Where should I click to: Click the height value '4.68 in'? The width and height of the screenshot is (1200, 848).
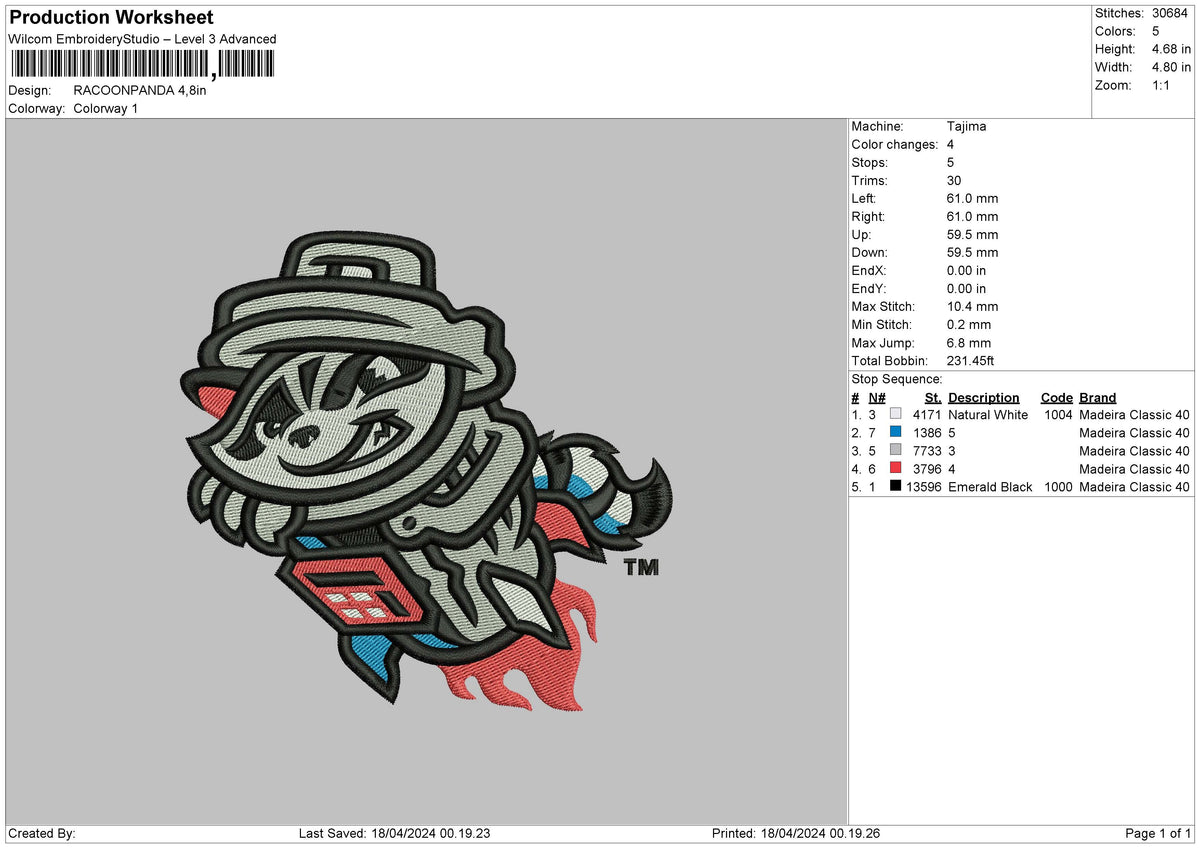point(1171,49)
